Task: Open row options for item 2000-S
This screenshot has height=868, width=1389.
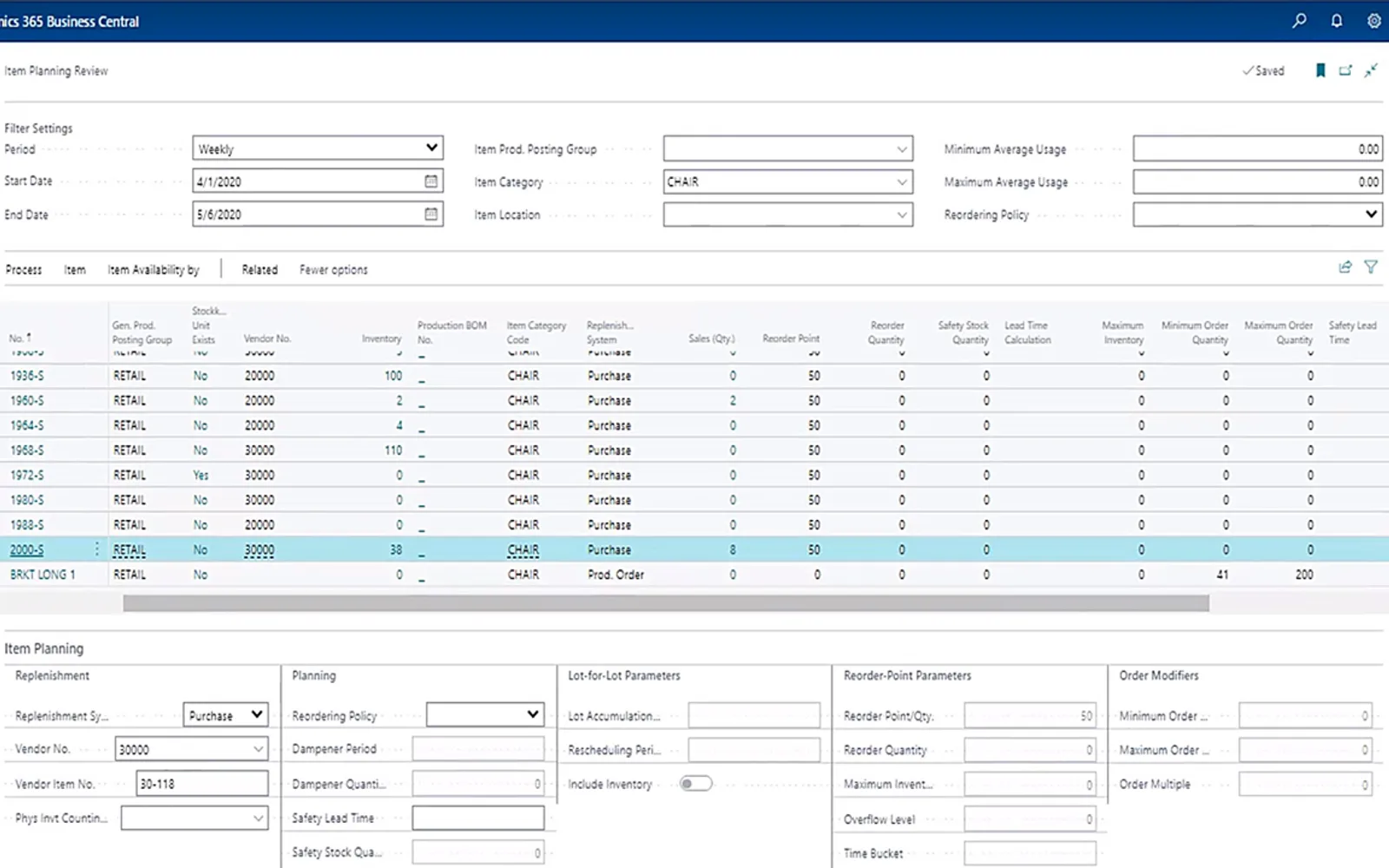Action: click(x=96, y=549)
